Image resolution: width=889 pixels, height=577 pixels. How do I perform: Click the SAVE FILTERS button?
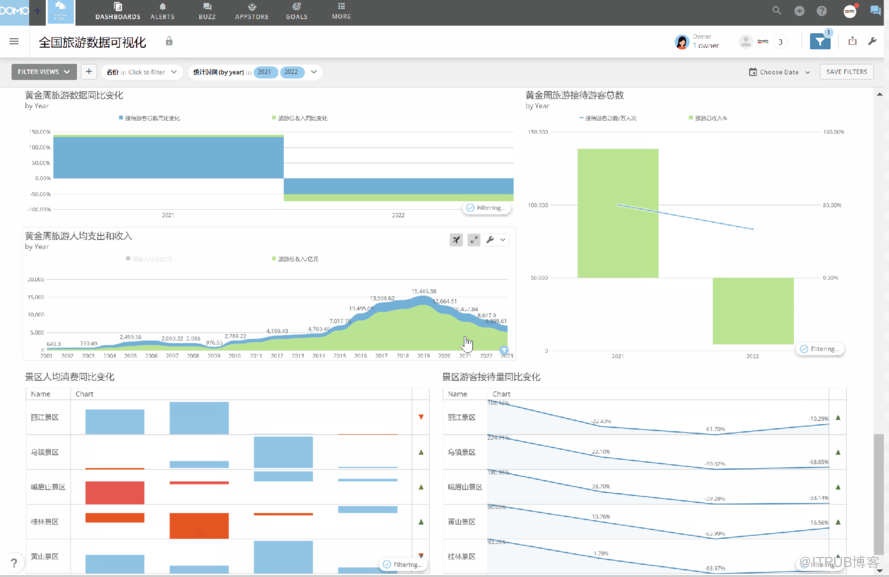(x=846, y=72)
